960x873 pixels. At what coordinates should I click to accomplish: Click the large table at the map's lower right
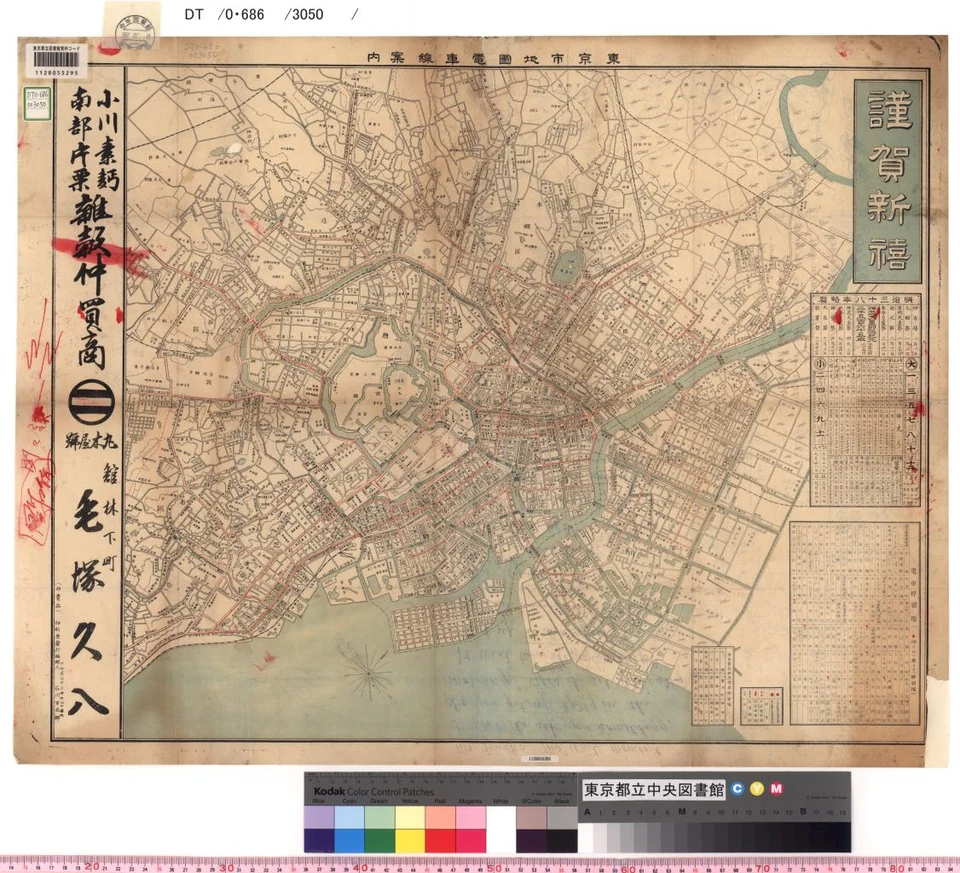pos(855,623)
